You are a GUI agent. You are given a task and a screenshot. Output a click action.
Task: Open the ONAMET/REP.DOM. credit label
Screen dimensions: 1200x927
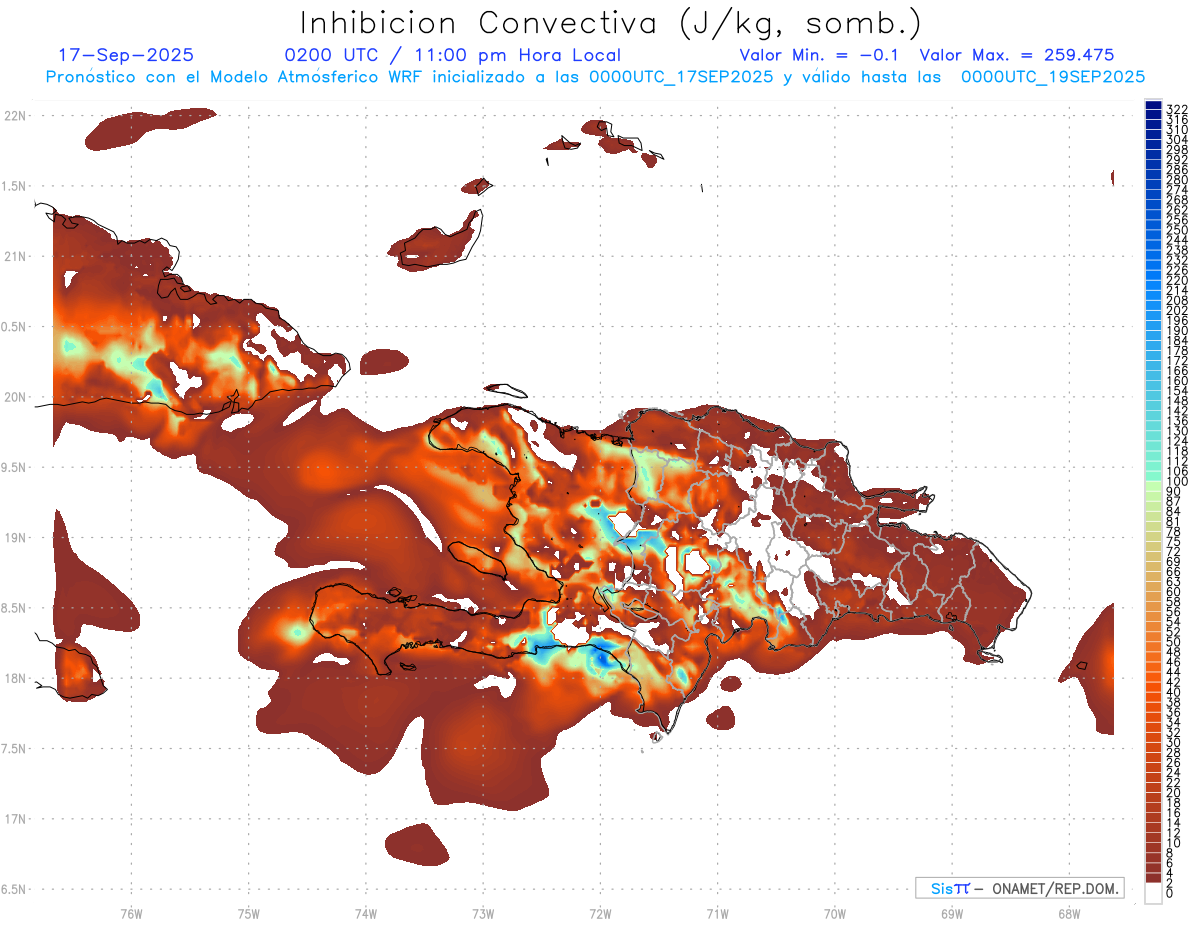pyautogui.click(x=1052, y=888)
